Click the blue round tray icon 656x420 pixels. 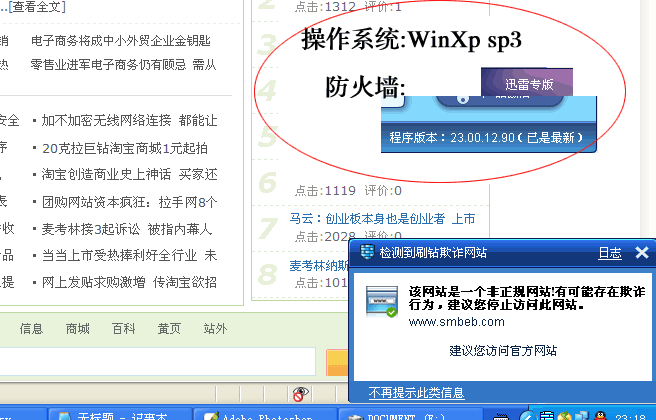point(528,416)
